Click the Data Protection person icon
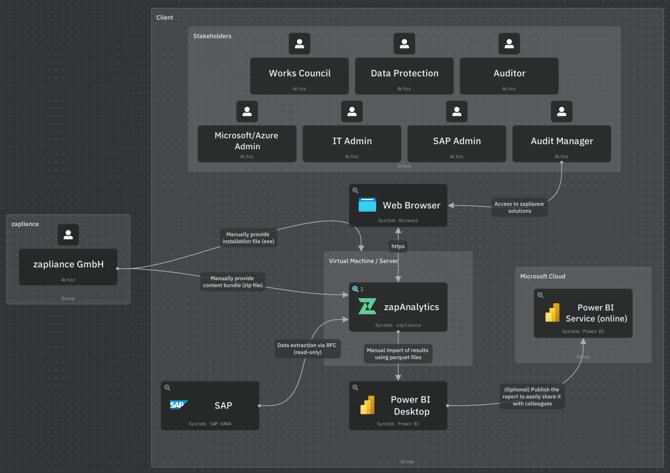Screen dimensions: 670x473 404,44
